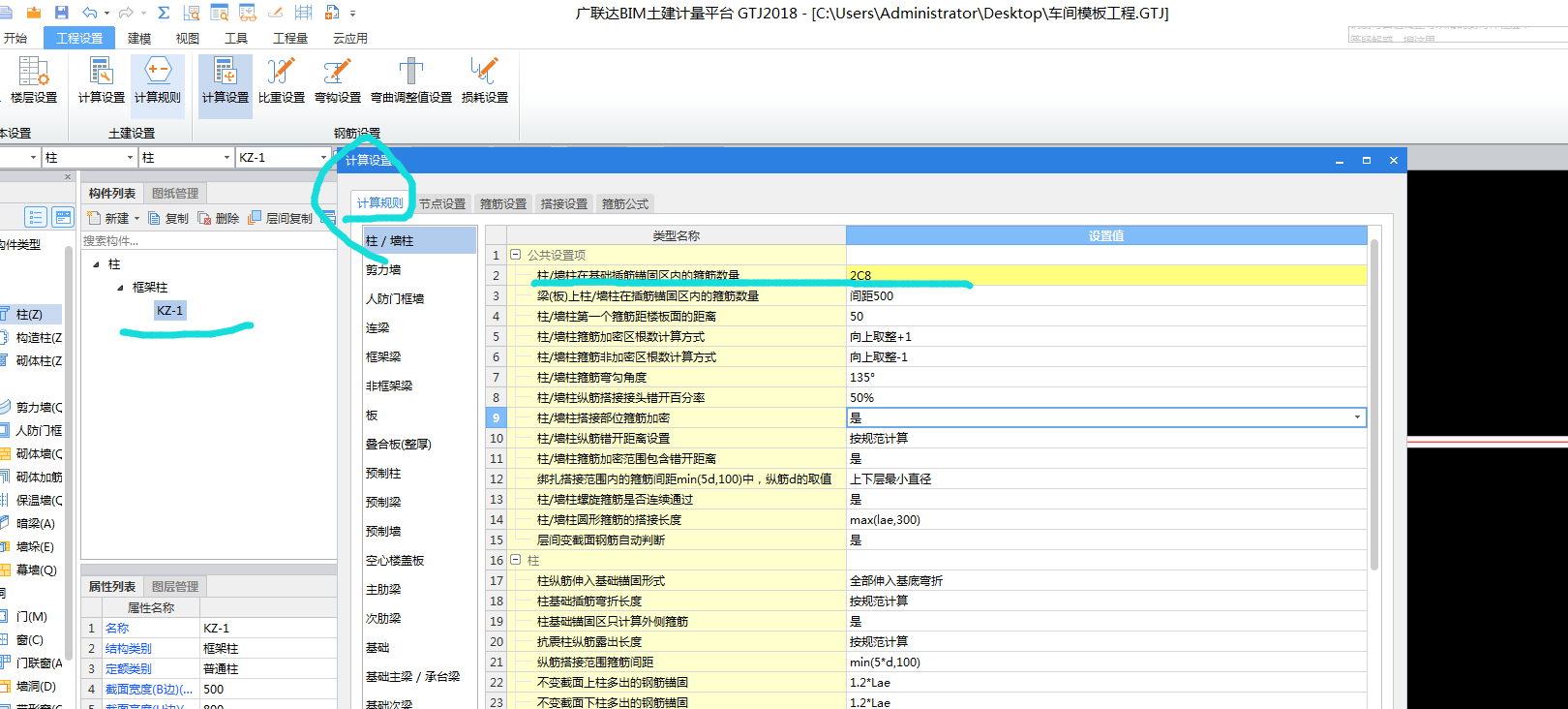The height and width of the screenshot is (709, 1568).
Task: Open the quick access toolbar customize arrow
Action: 353,14
